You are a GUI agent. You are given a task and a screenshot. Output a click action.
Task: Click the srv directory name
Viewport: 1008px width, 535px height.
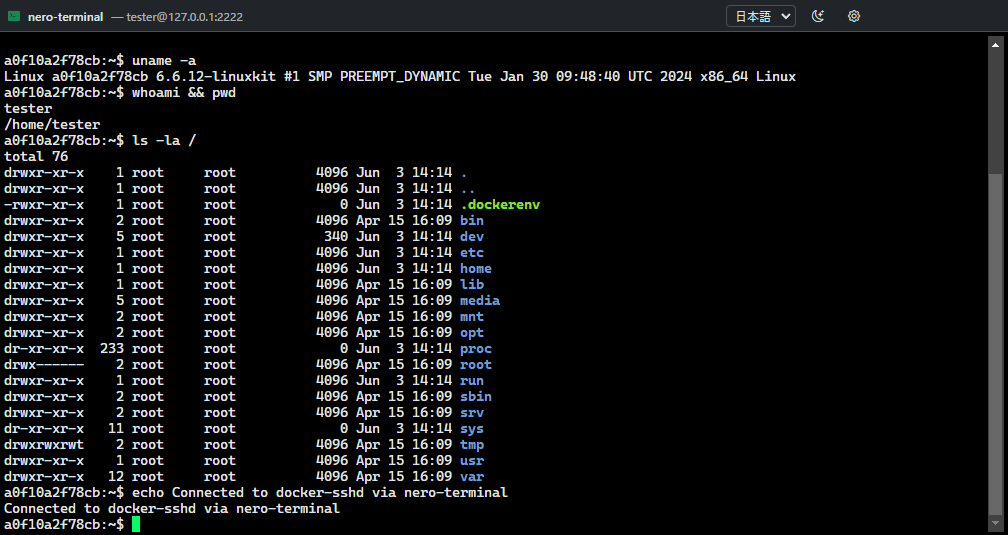[472, 413]
